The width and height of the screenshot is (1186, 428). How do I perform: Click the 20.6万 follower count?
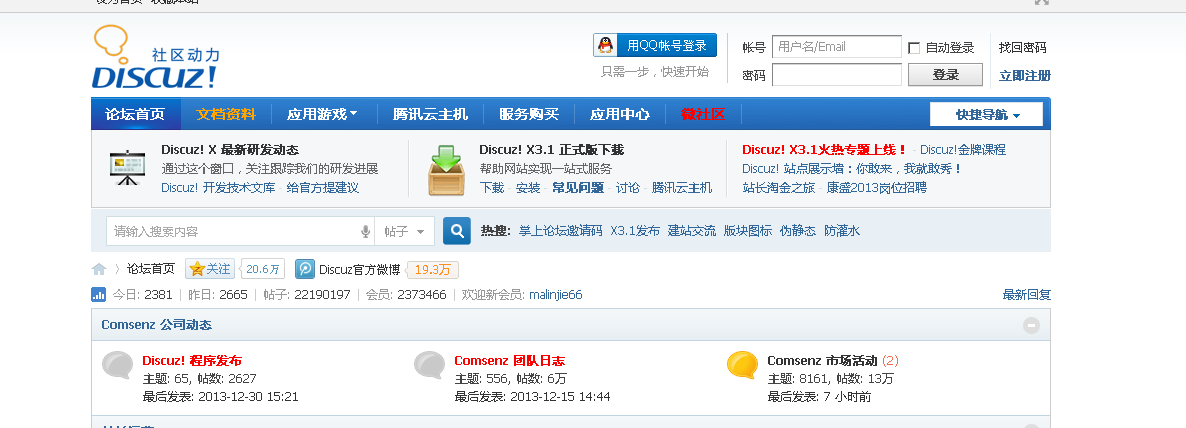[x=263, y=269]
